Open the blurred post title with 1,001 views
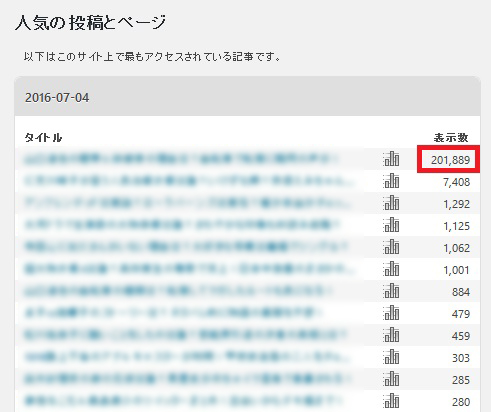The height and width of the screenshot is (412, 491). point(189,269)
